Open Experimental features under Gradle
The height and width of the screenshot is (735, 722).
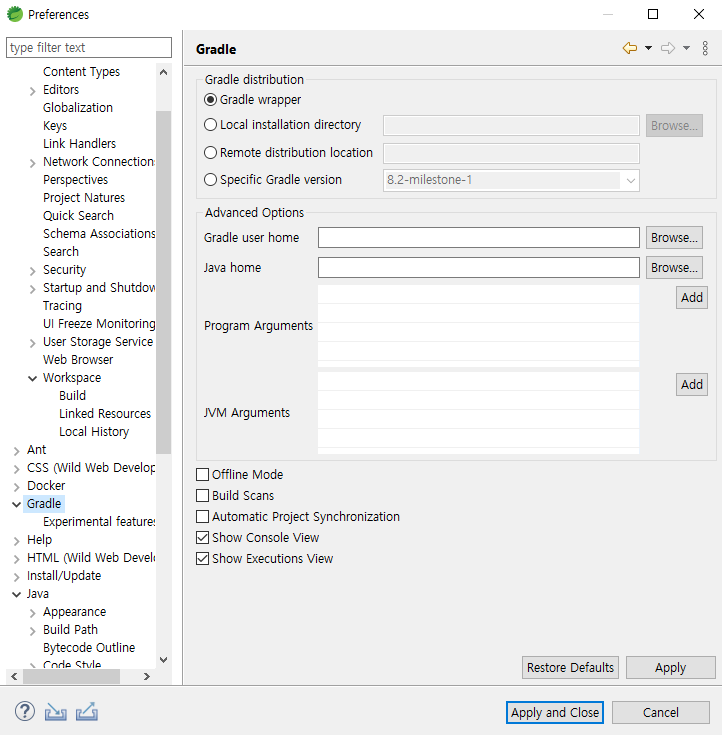[x=99, y=522]
